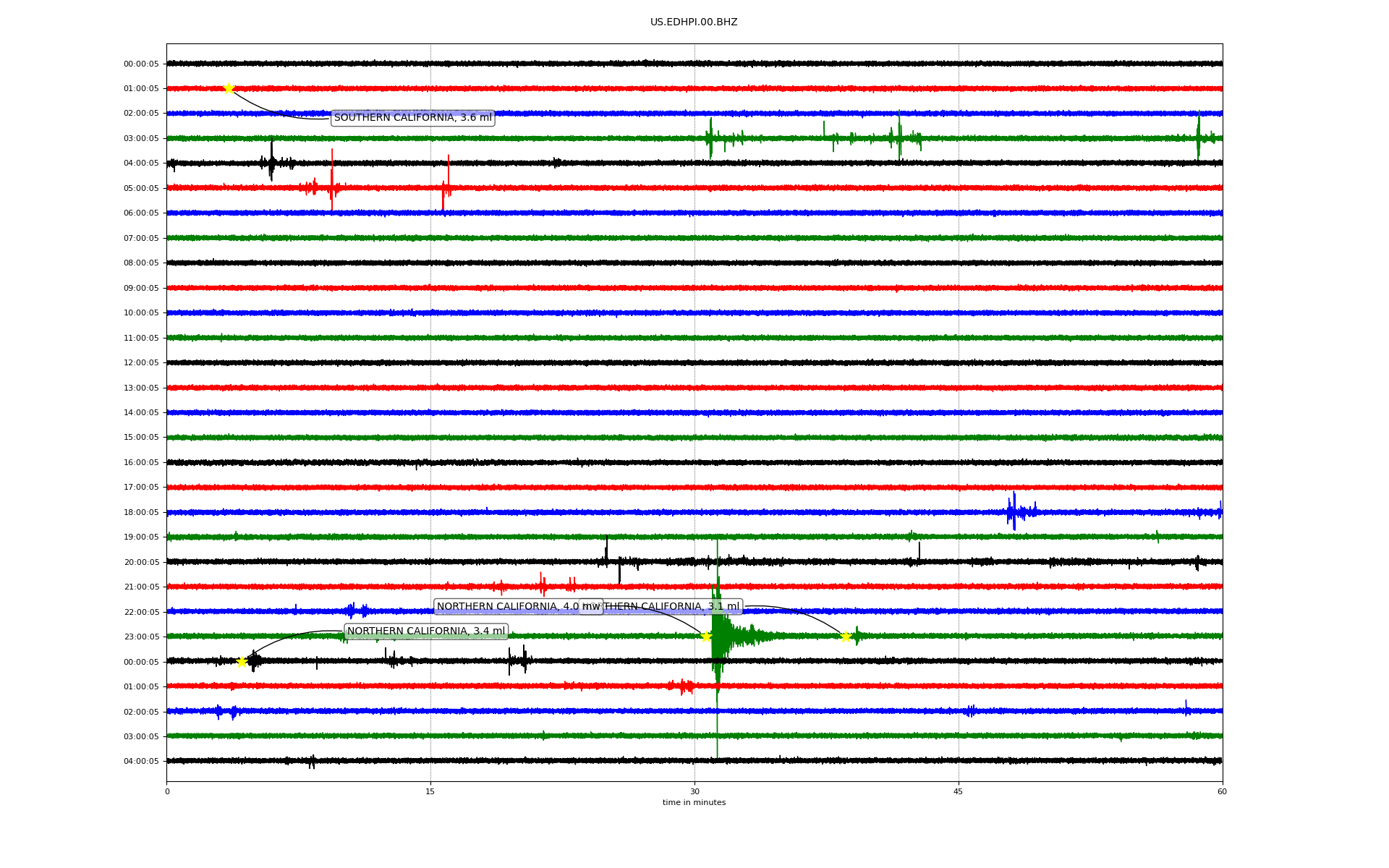1389x868 pixels.
Task: Click the 45 minute x-axis tick label
Action: [x=958, y=791]
